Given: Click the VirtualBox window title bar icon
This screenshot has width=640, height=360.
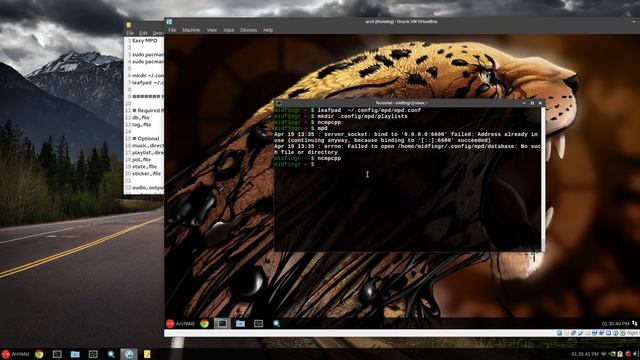Looking at the screenshot, I should (169, 22).
